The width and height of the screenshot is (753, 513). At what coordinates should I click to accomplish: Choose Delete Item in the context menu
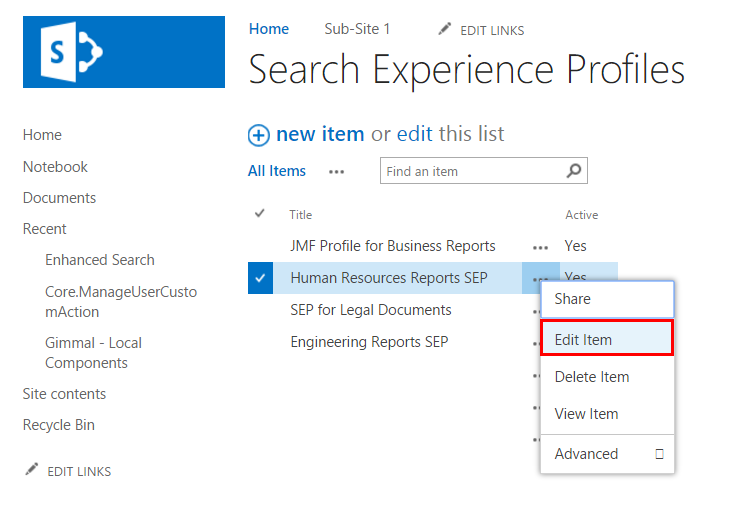coord(592,377)
